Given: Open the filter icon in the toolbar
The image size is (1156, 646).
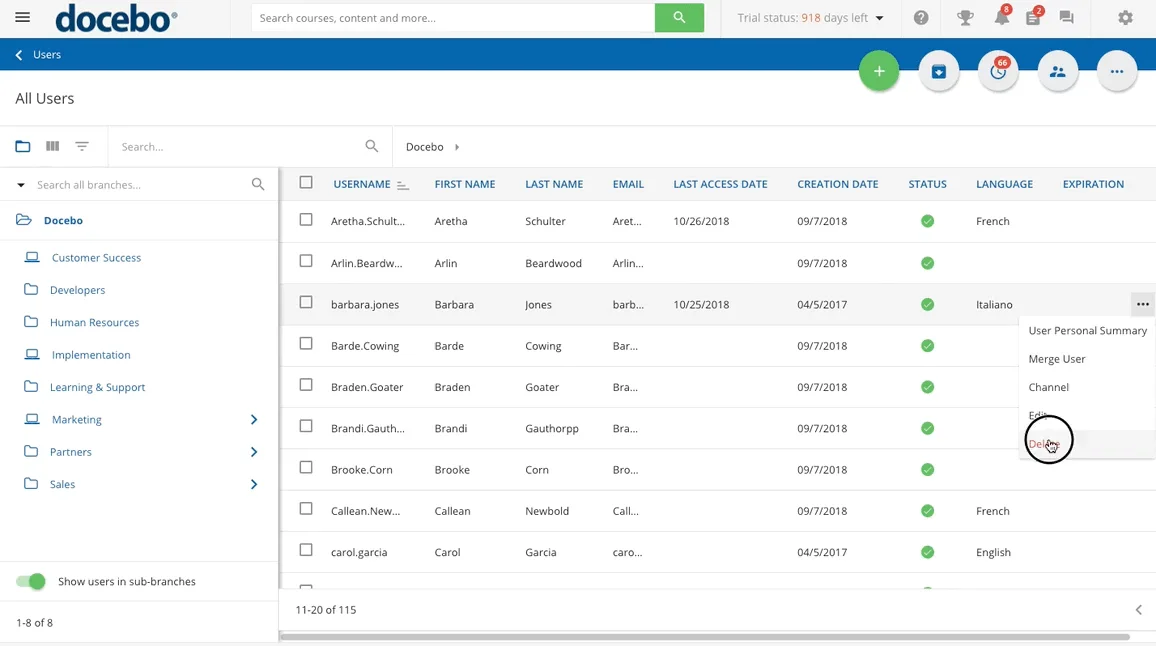Looking at the screenshot, I should [x=82, y=146].
